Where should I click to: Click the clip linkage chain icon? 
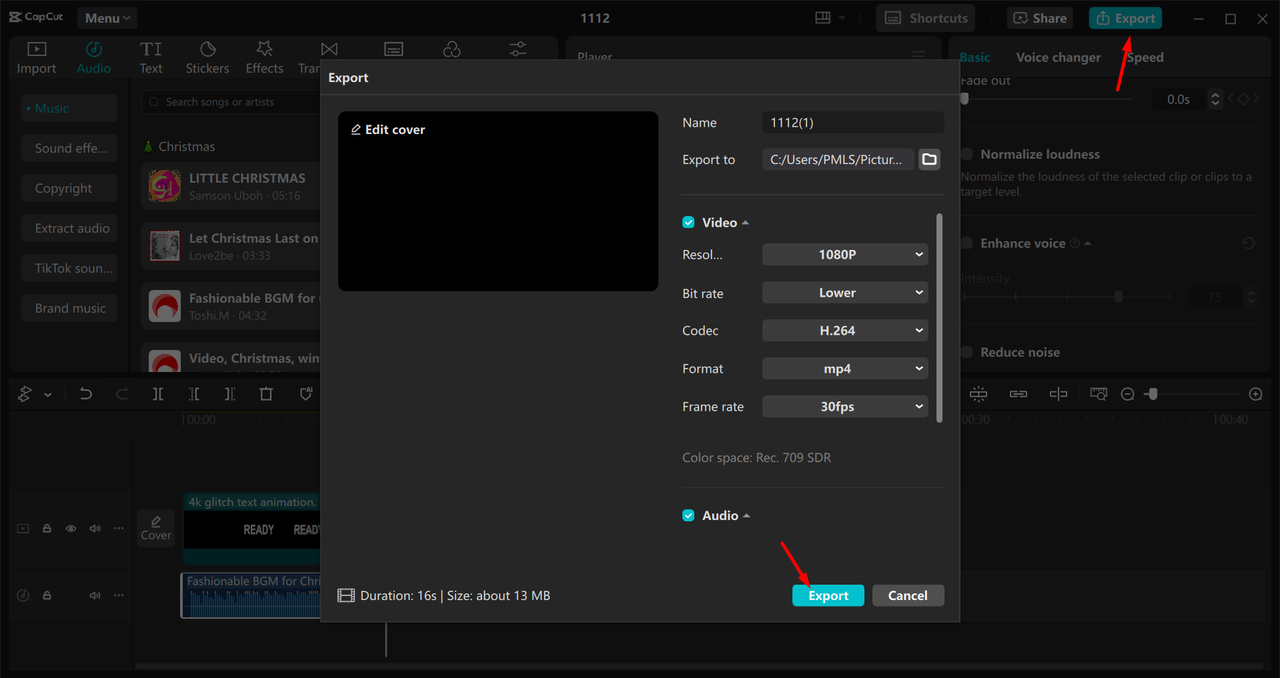1018,394
